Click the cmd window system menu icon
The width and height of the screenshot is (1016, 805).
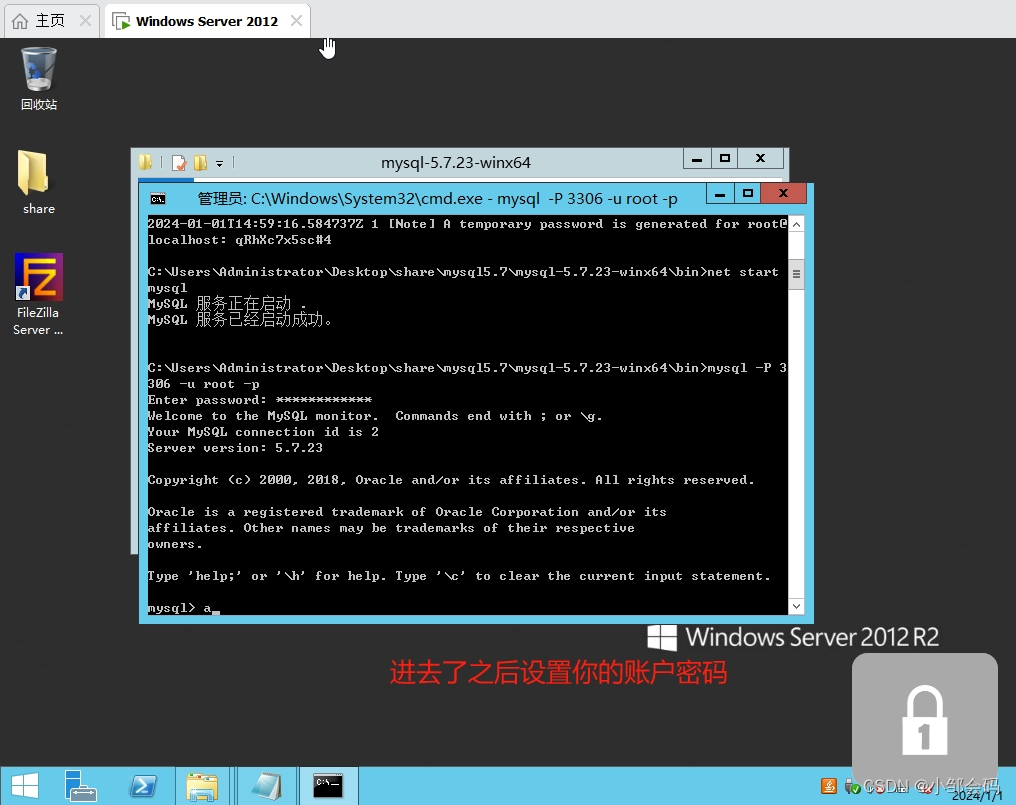click(158, 199)
